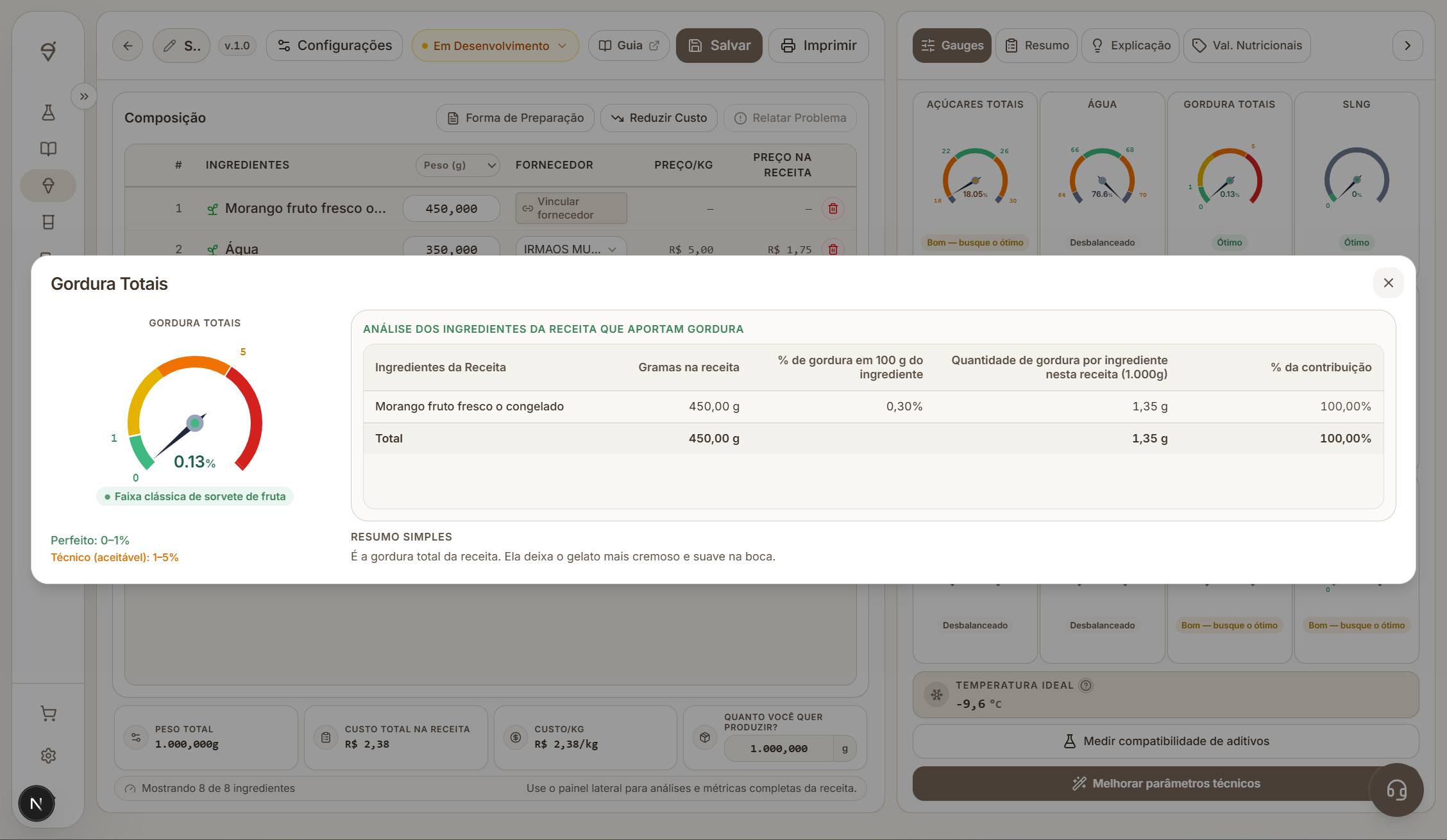Click the snowflake temperature icon
The height and width of the screenshot is (840, 1447).
[936, 694]
